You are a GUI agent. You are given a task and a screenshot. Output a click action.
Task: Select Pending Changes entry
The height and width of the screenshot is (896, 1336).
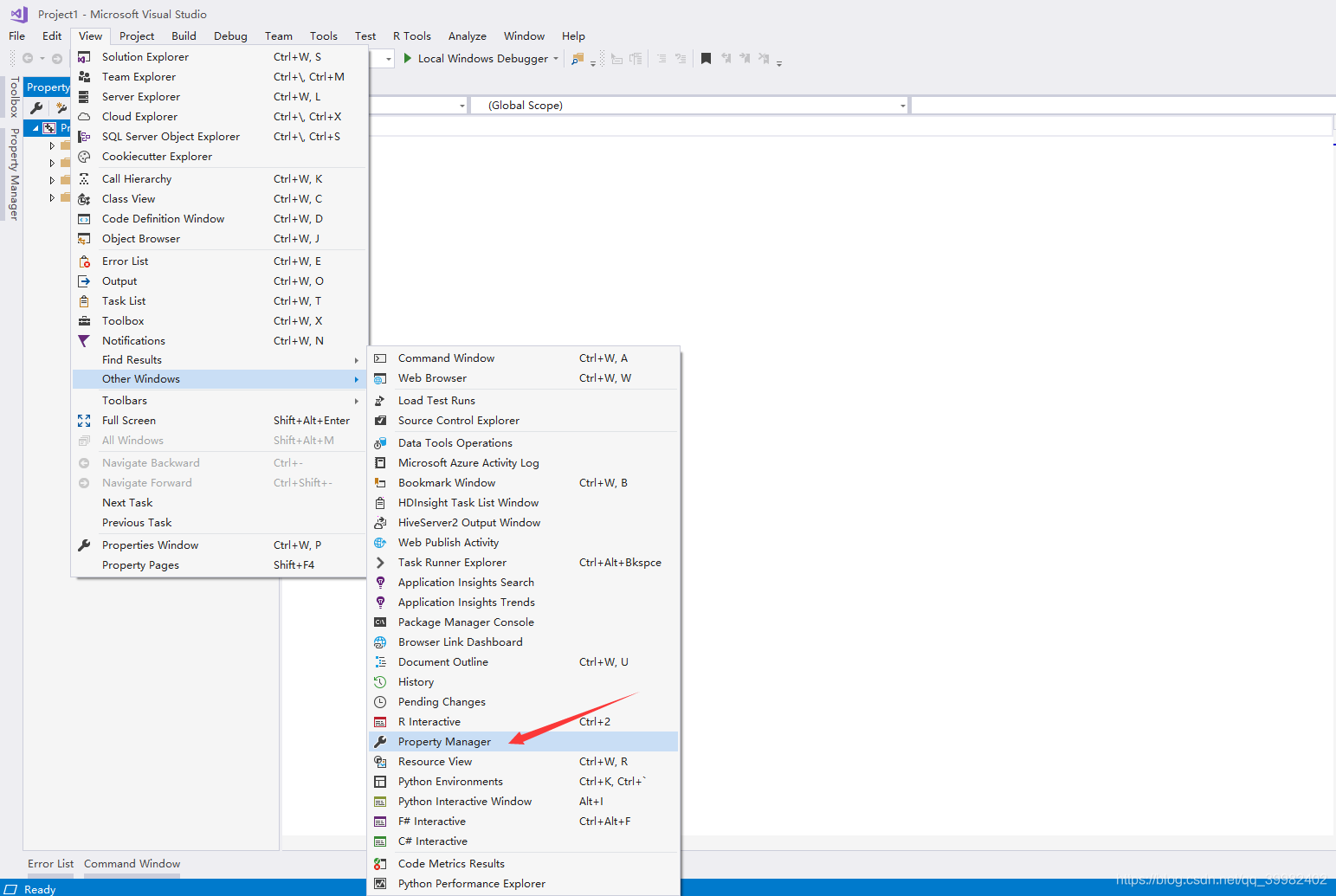tap(524, 702)
